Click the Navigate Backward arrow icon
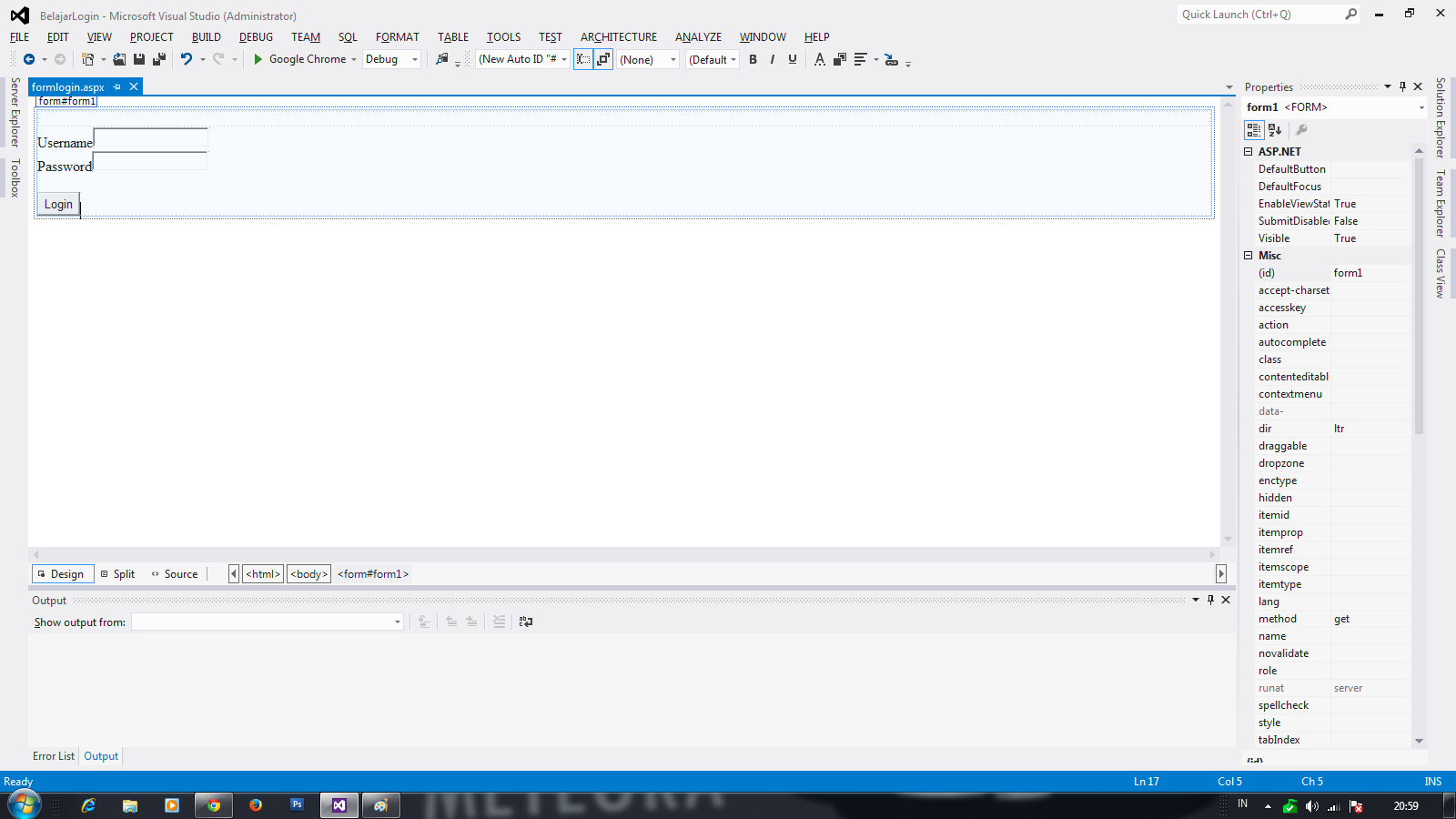The height and width of the screenshot is (819, 1456). pyautogui.click(x=27, y=58)
